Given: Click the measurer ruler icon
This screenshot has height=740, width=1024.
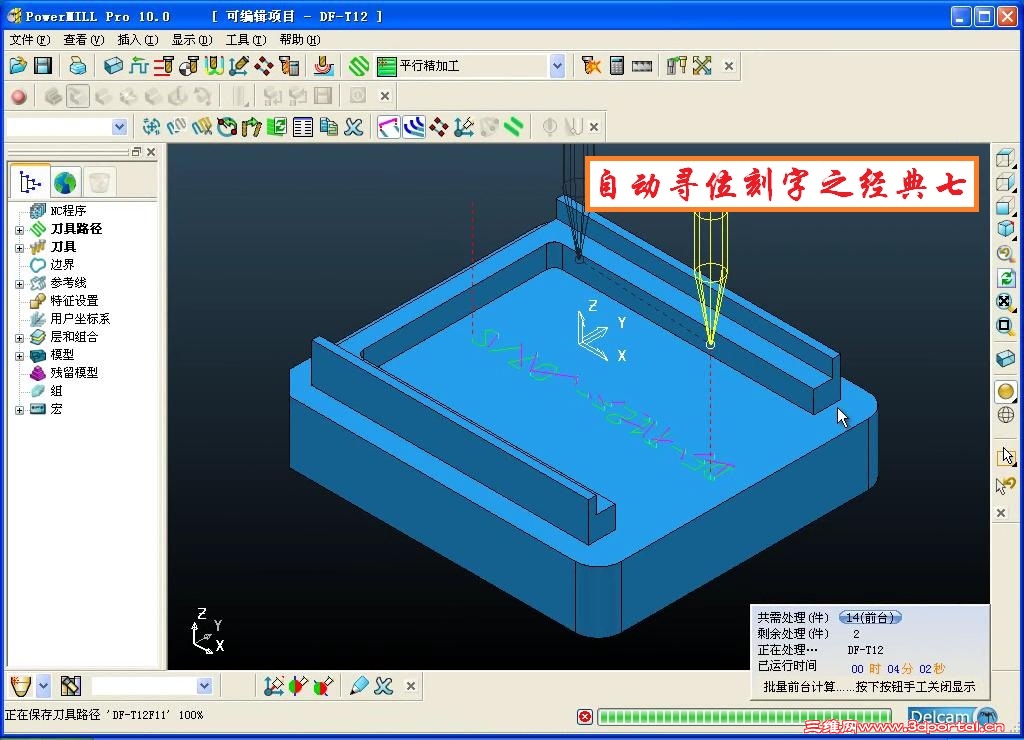Looking at the screenshot, I should 642,66.
